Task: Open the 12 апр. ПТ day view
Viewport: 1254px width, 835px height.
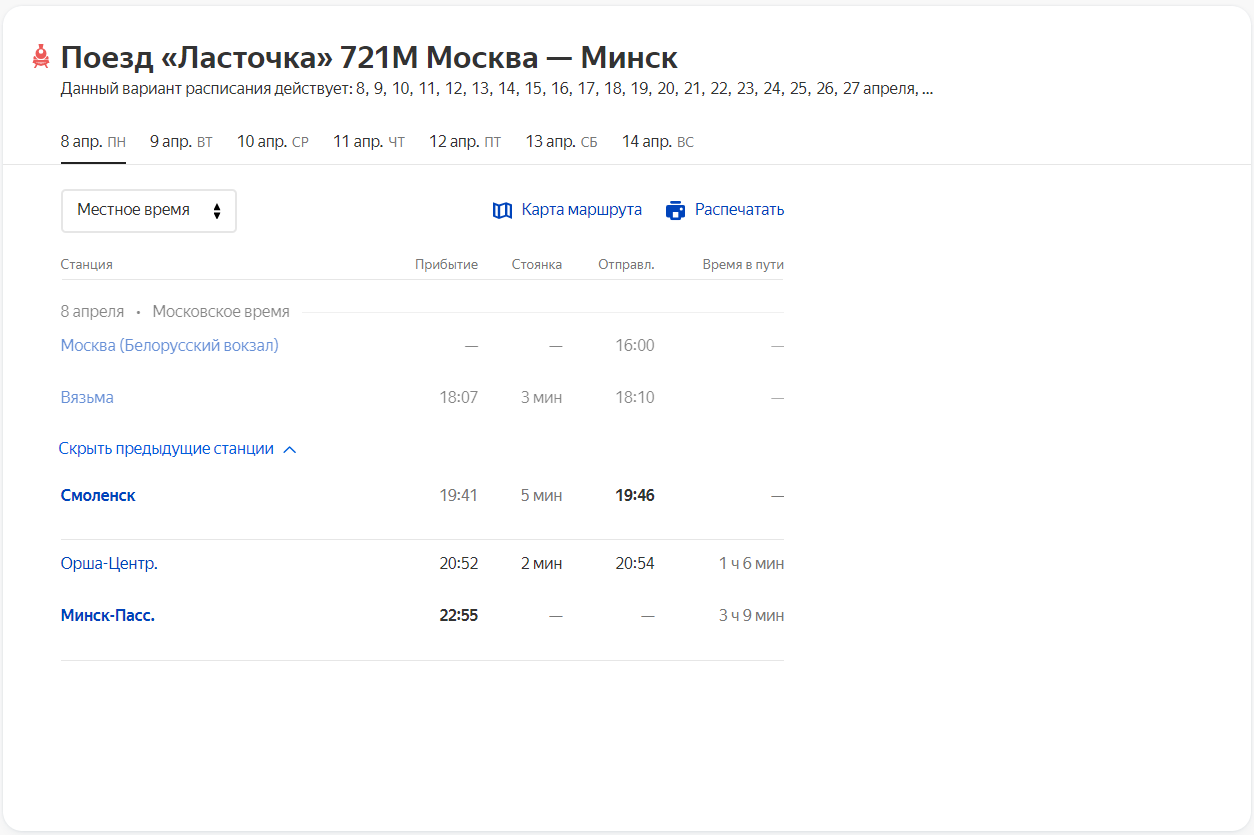Action: click(464, 140)
